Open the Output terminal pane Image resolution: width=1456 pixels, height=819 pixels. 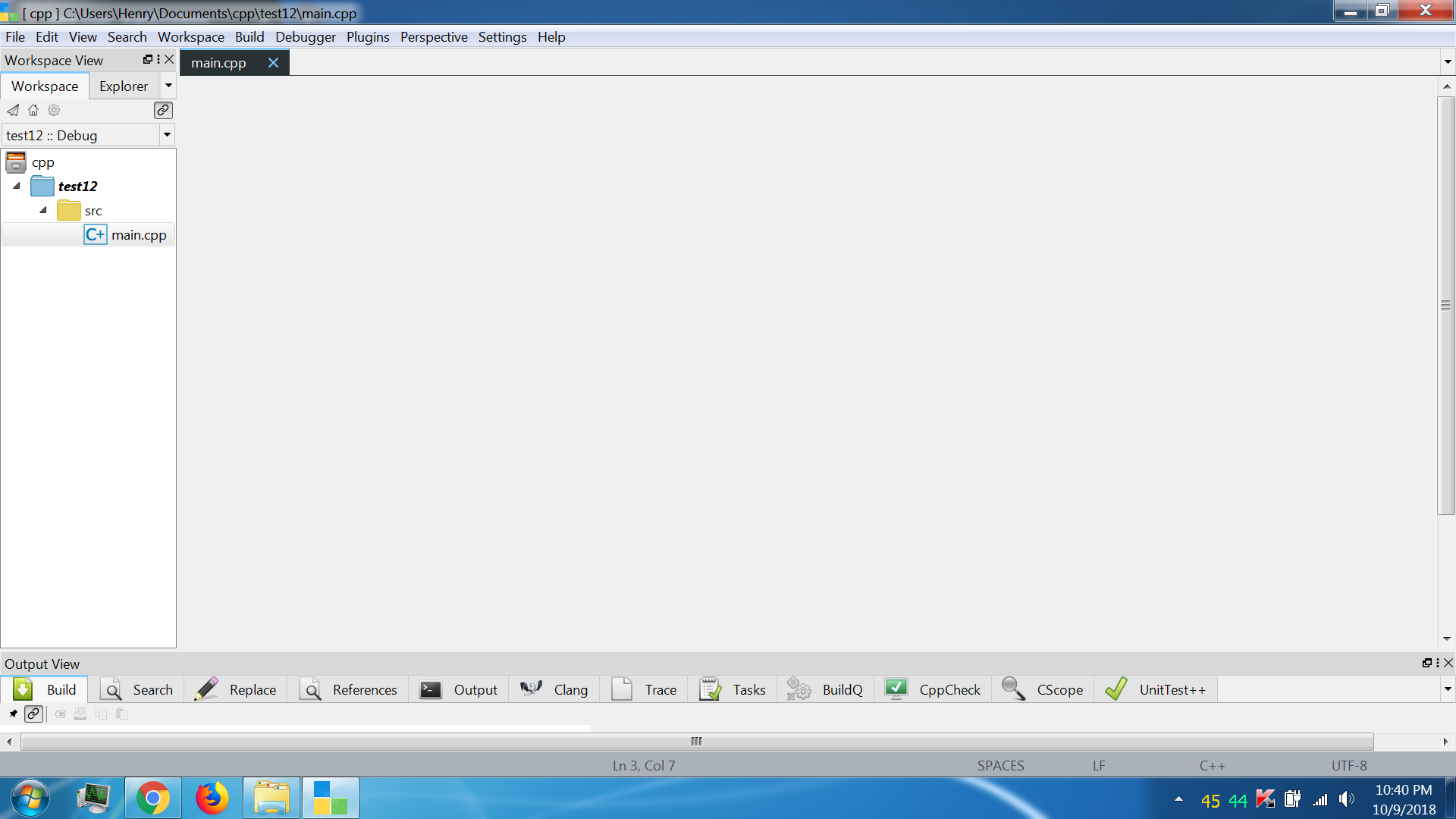[459, 689]
